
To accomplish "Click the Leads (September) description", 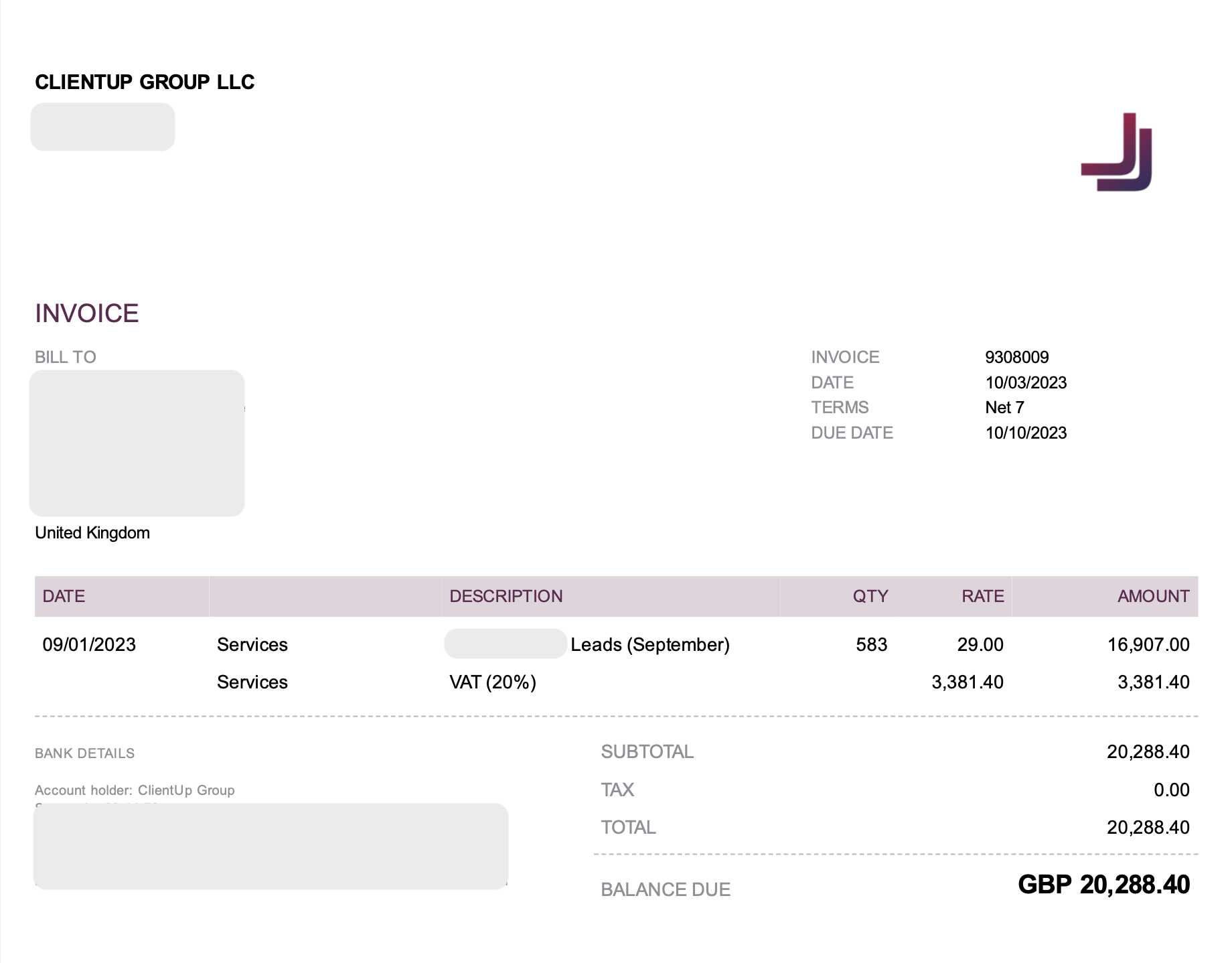I will (649, 644).
